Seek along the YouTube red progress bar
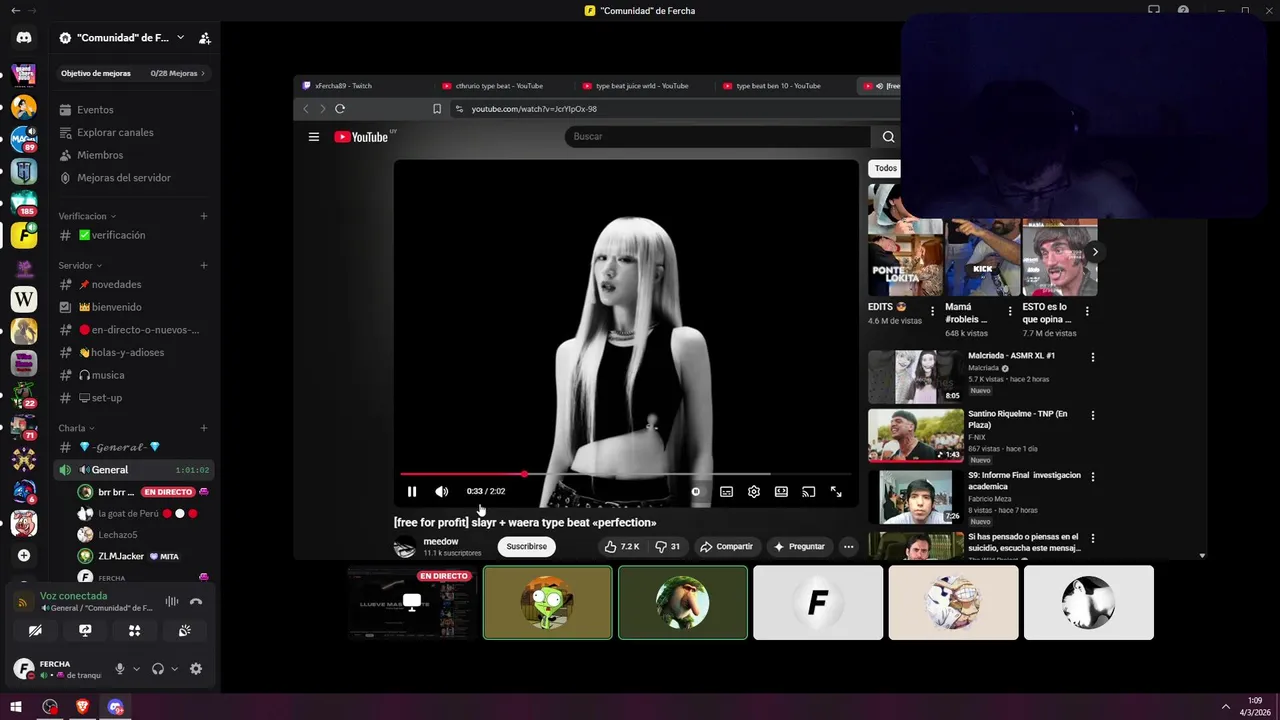 (x=625, y=474)
